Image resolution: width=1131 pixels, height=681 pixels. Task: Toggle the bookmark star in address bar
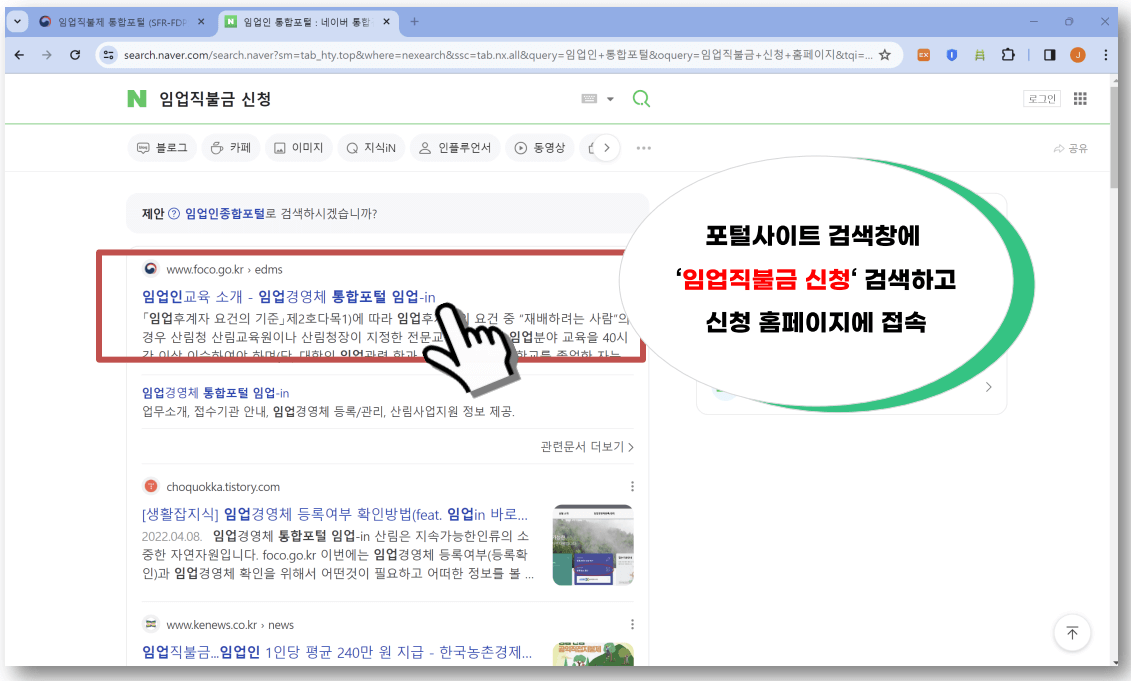[885, 55]
